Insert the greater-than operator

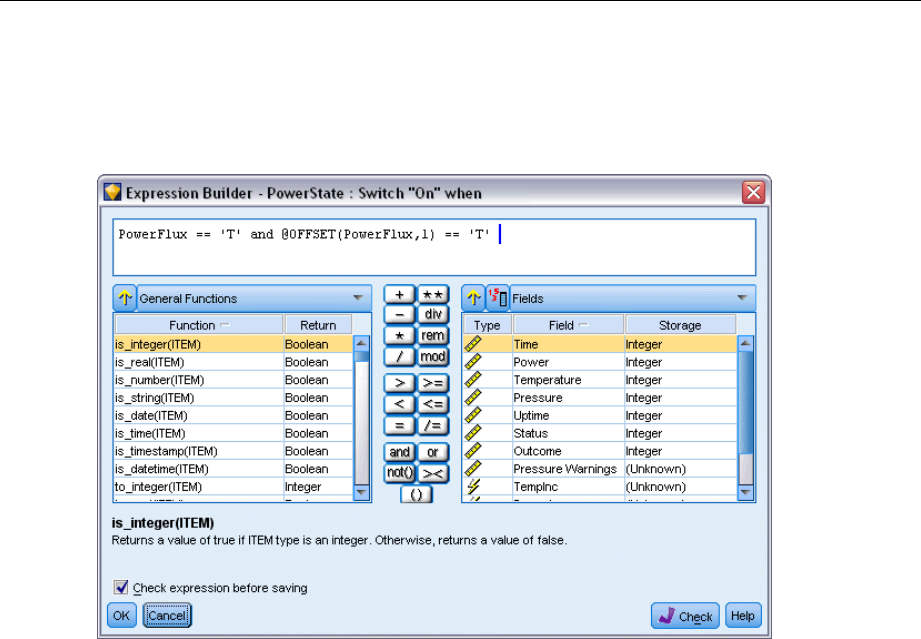(399, 383)
